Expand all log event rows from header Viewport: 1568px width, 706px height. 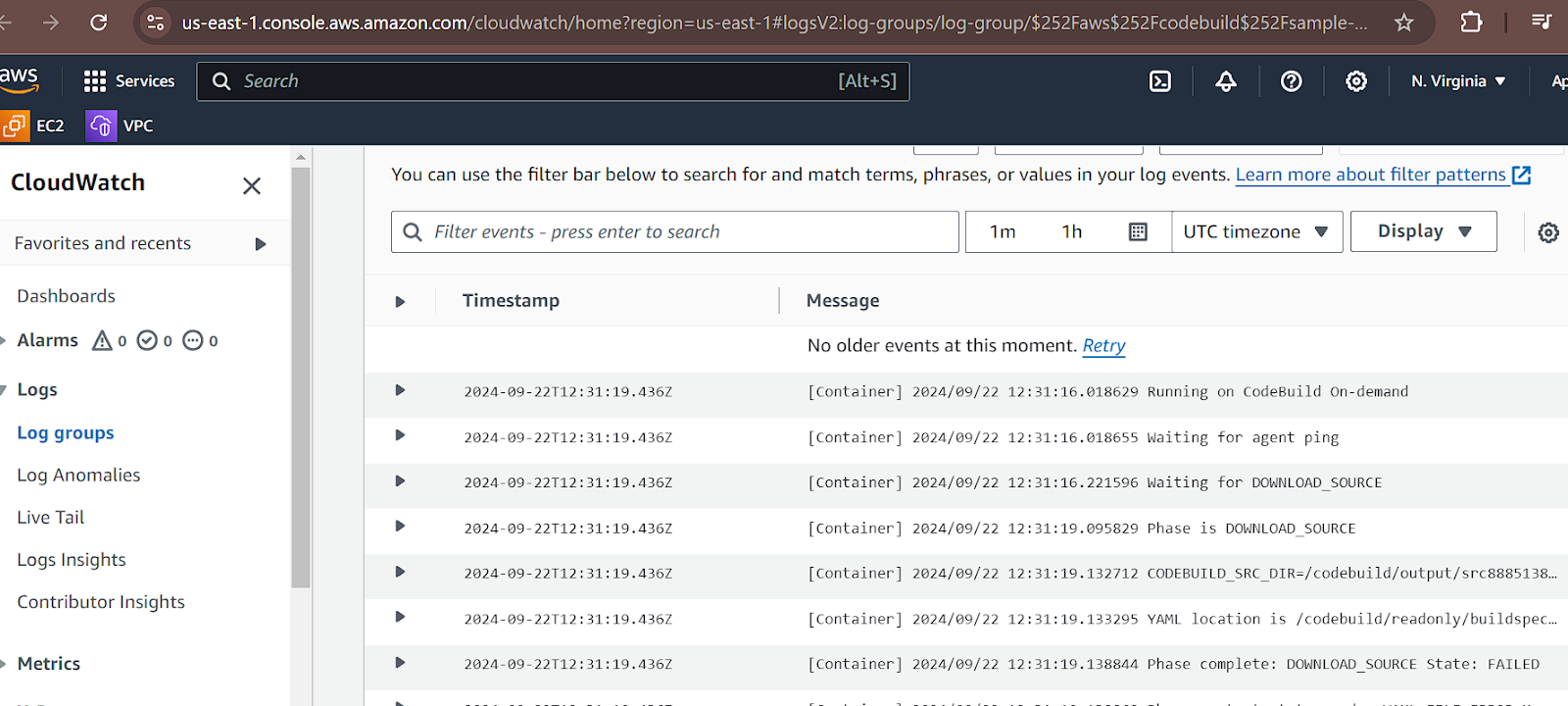[400, 302]
